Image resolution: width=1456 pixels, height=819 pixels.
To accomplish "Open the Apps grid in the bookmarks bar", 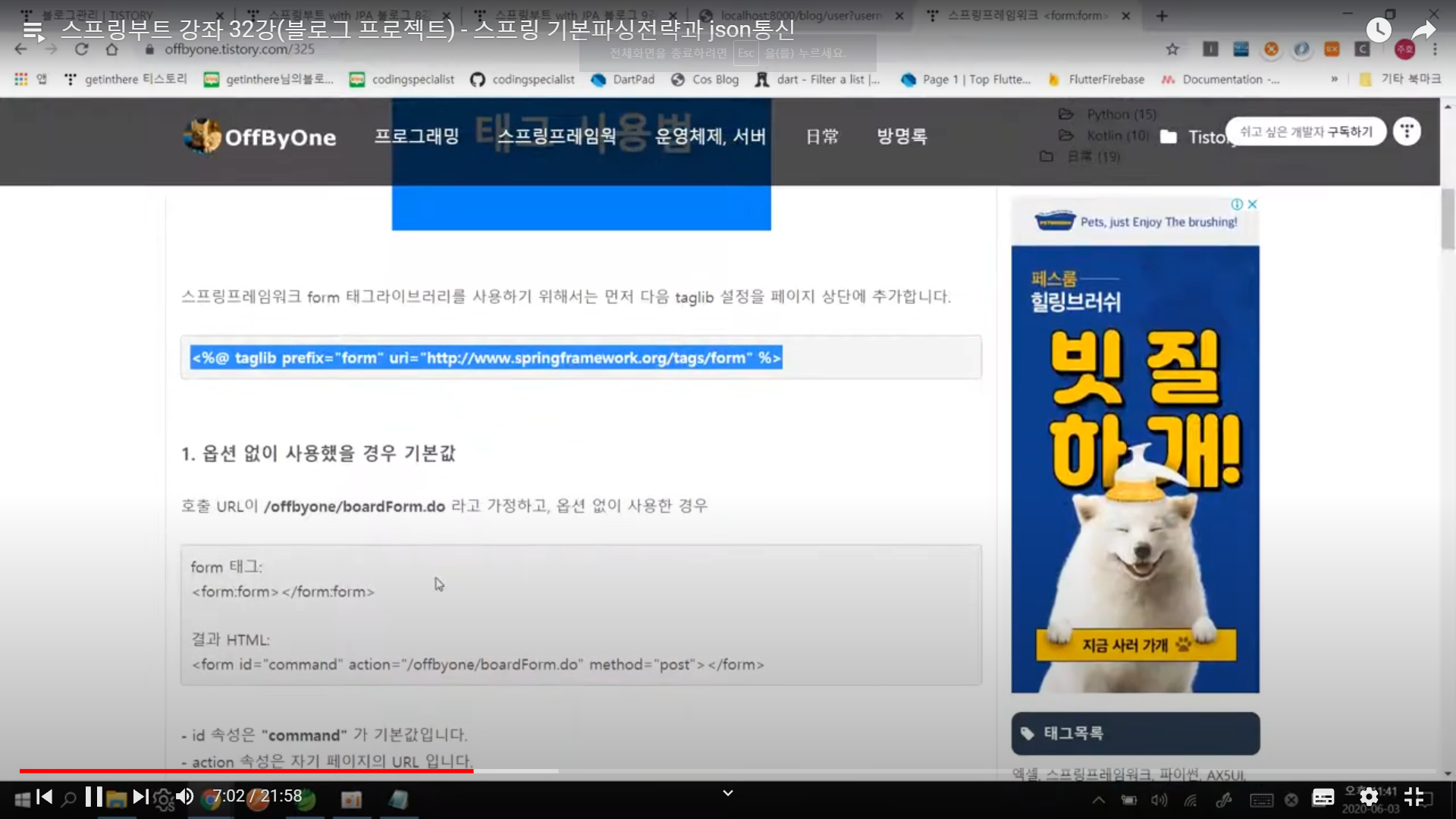I will pyautogui.click(x=30, y=79).
